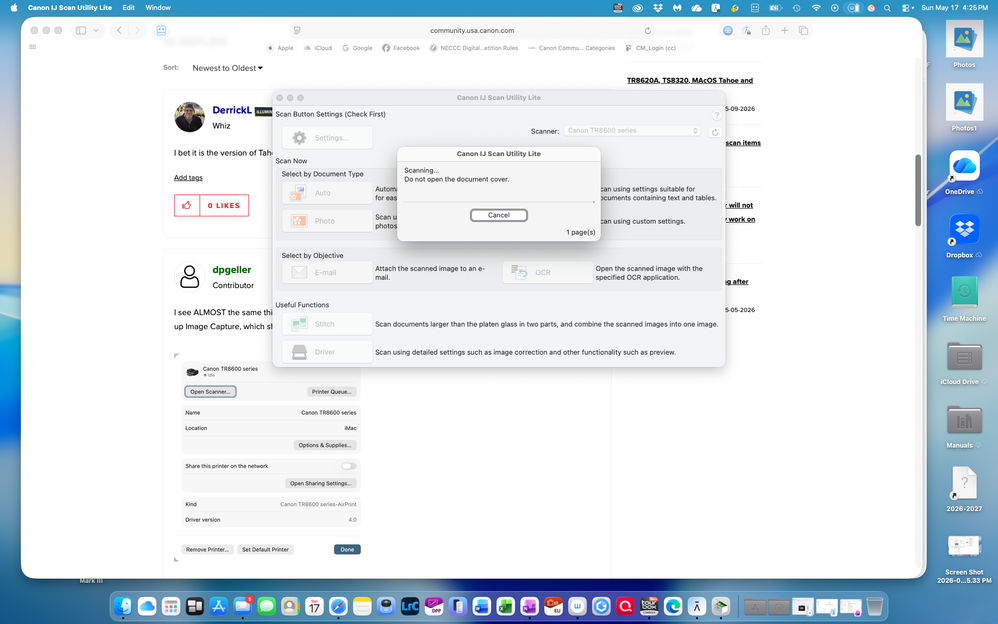Click DerrickL's avatar photo
Image resolution: width=998 pixels, height=624 pixels.
[x=190, y=117]
